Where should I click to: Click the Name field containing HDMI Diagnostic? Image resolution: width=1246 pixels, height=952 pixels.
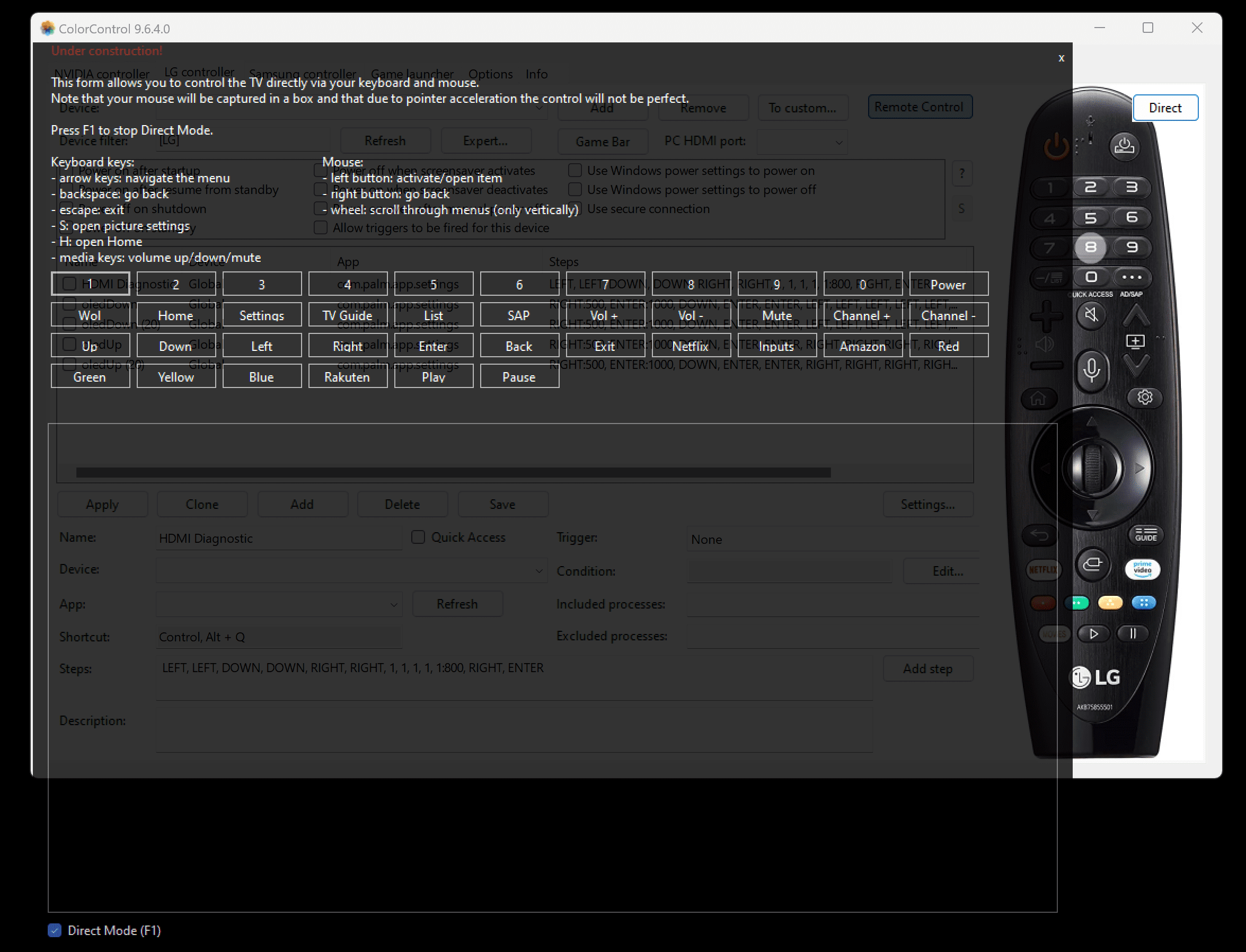coord(279,539)
